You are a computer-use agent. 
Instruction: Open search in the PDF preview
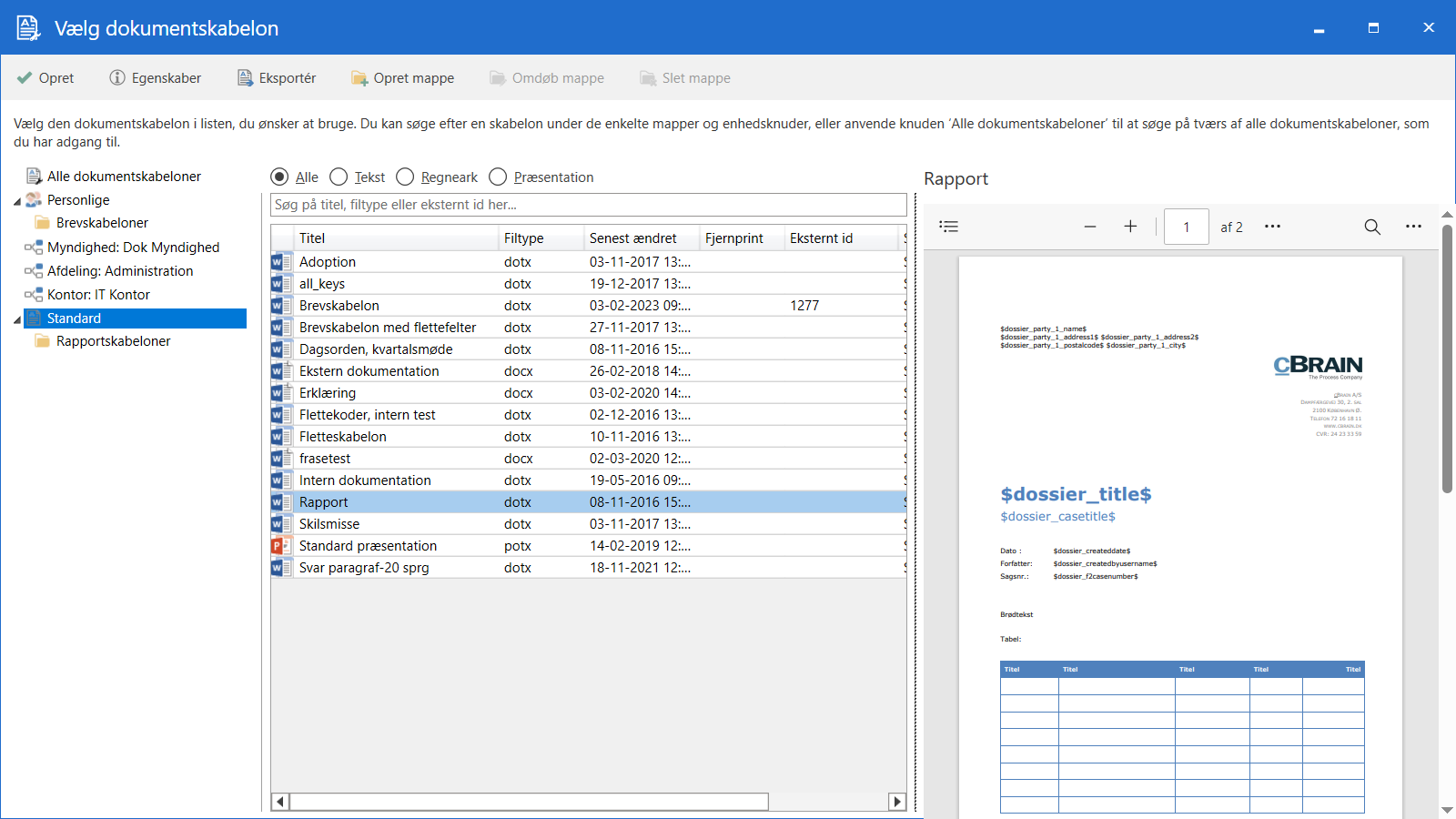pos(1372,227)
